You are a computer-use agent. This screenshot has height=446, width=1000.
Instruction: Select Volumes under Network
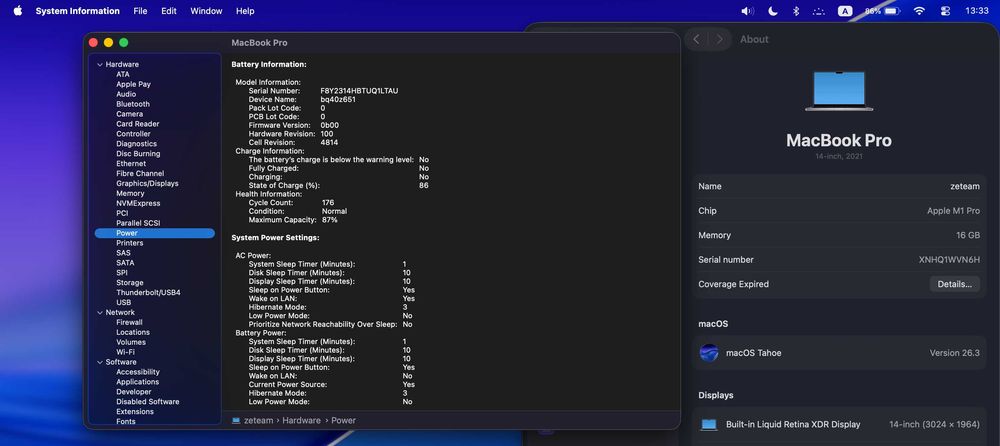[x=131, y=343]
